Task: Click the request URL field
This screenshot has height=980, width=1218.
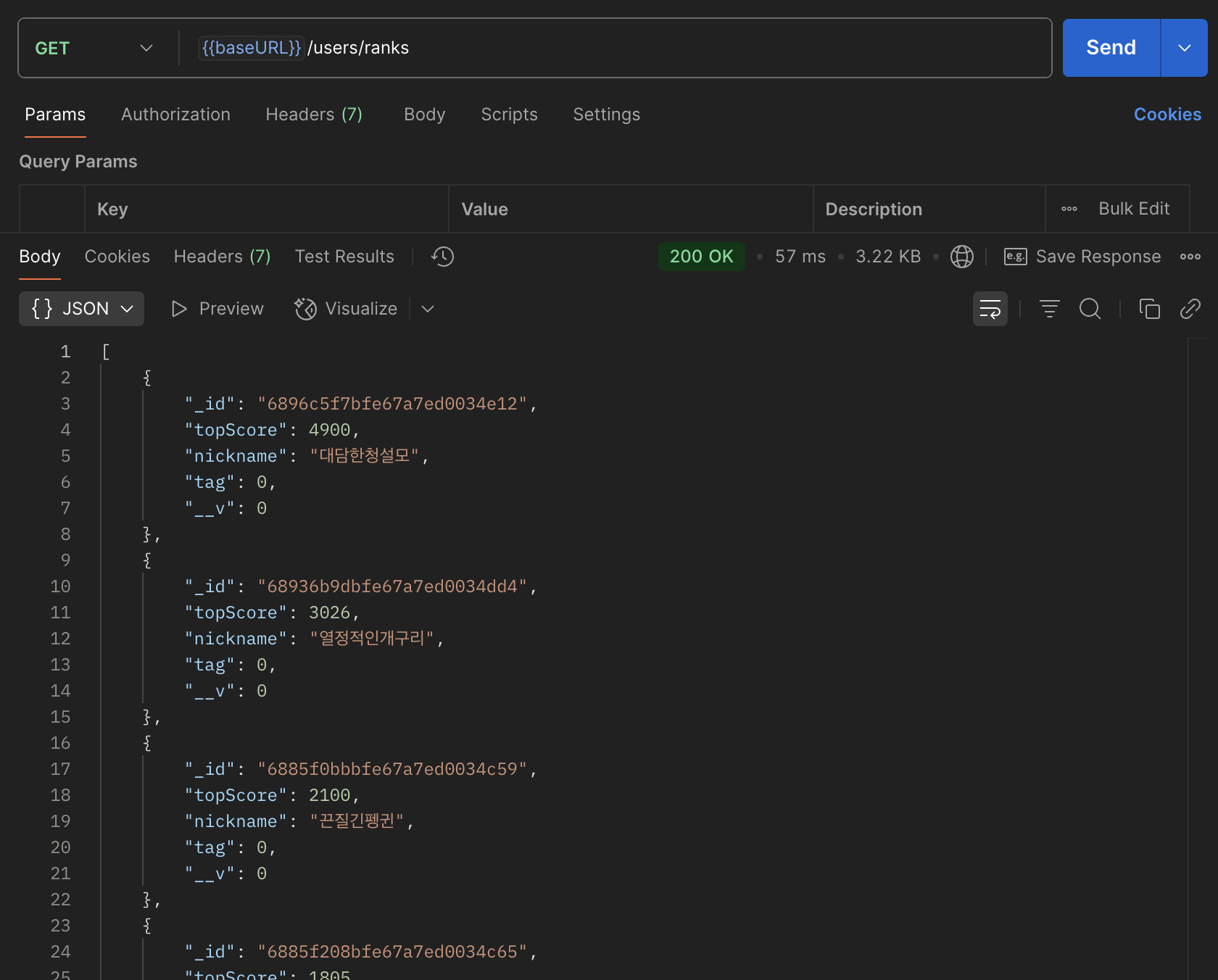Action: 616,48
